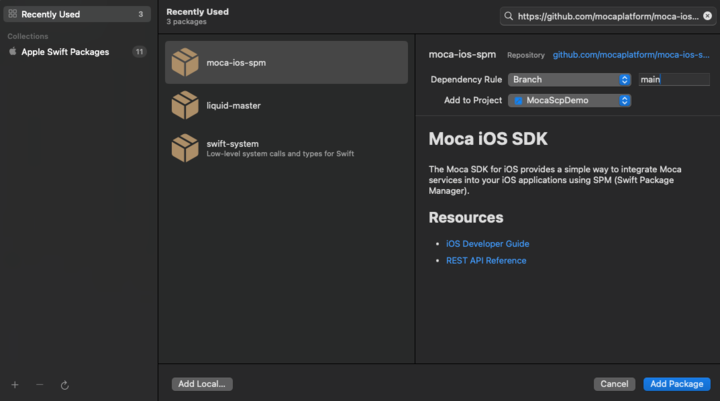
Task: Select Recently Used in the sidebar
Action: pos(77,14)
